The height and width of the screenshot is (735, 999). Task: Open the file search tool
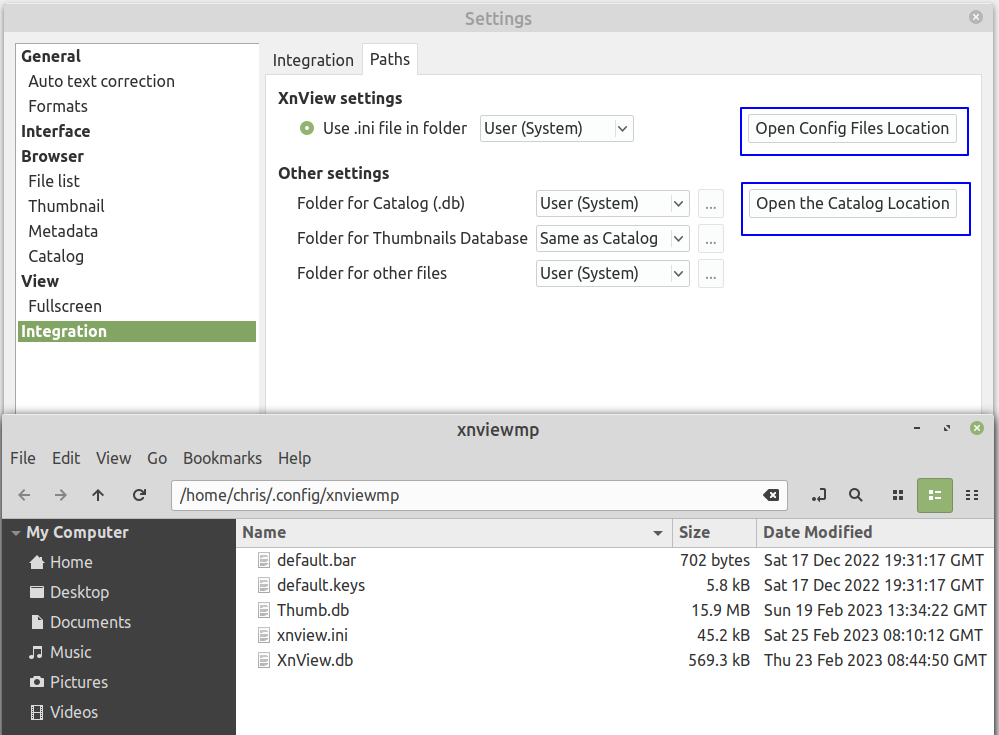[856, 495]
